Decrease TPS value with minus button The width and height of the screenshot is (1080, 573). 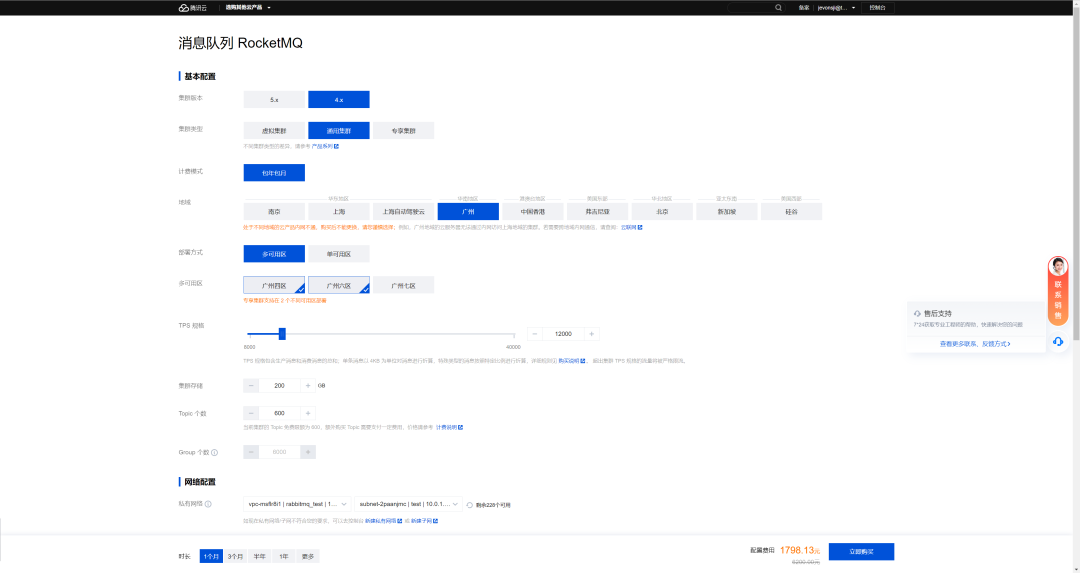(x=535, y=334)
